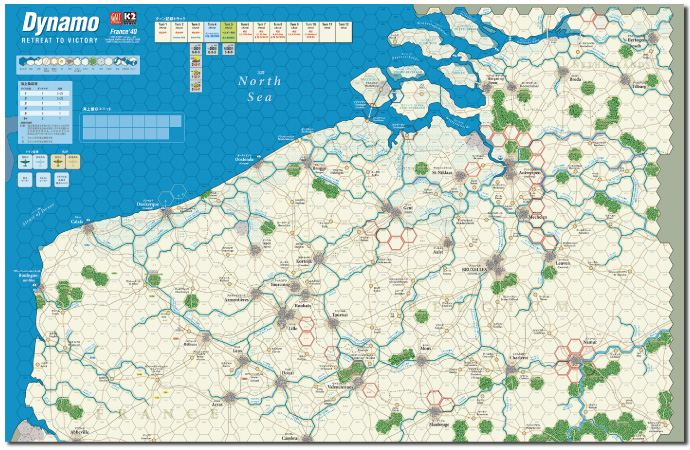This screenshot has height=450, width=690.
Task: Click the Turn 8 box on turn track
Action: pos(279,30)
